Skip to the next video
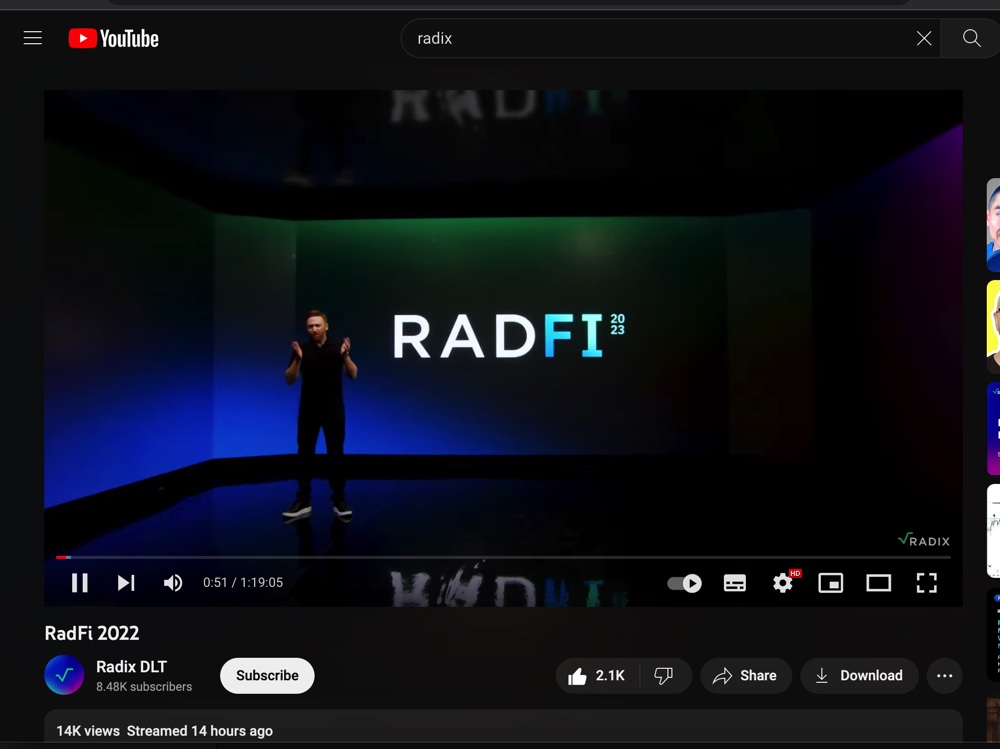The width and height of the screenshot is (1000, 749). coord(126,583)
